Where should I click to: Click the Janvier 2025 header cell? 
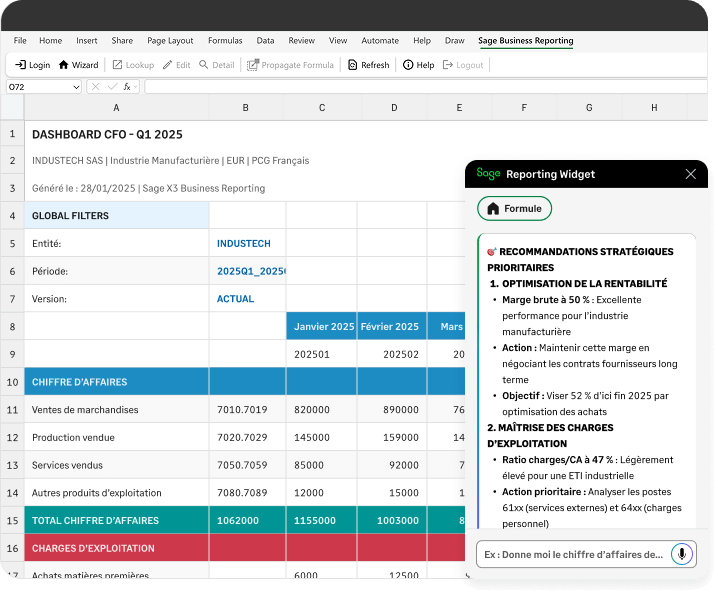pos(321,327)
